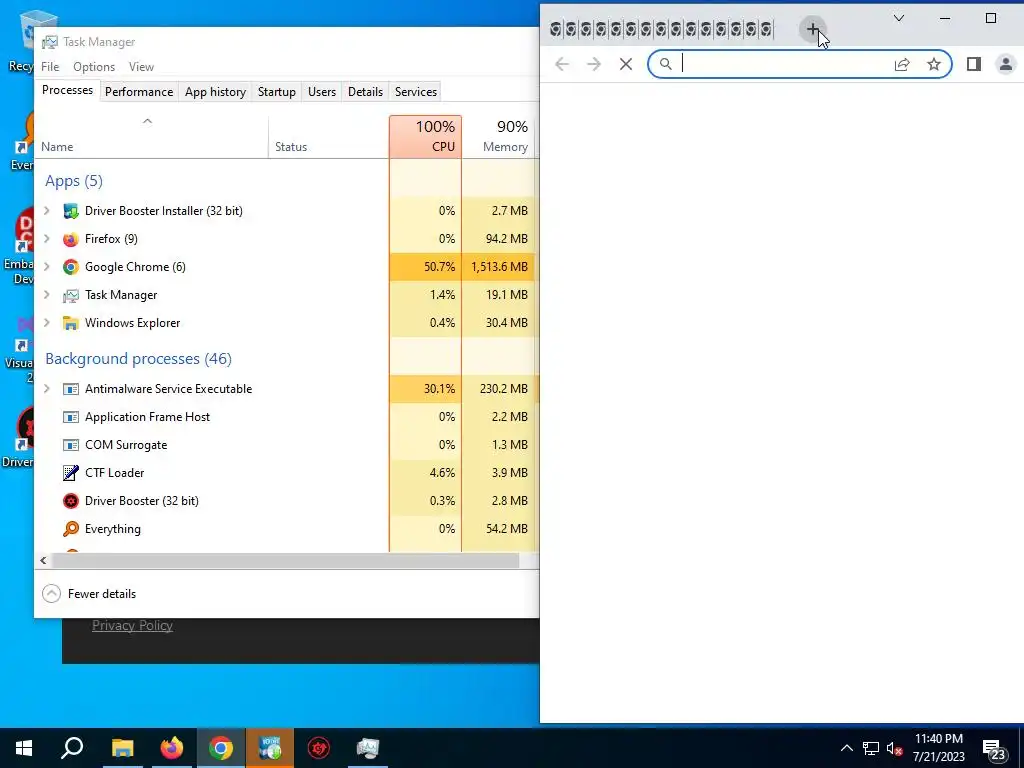Switch to the Performance tab
This screenshot has width=1024, height=768.
pyautogui.click(x=139, y=92)
